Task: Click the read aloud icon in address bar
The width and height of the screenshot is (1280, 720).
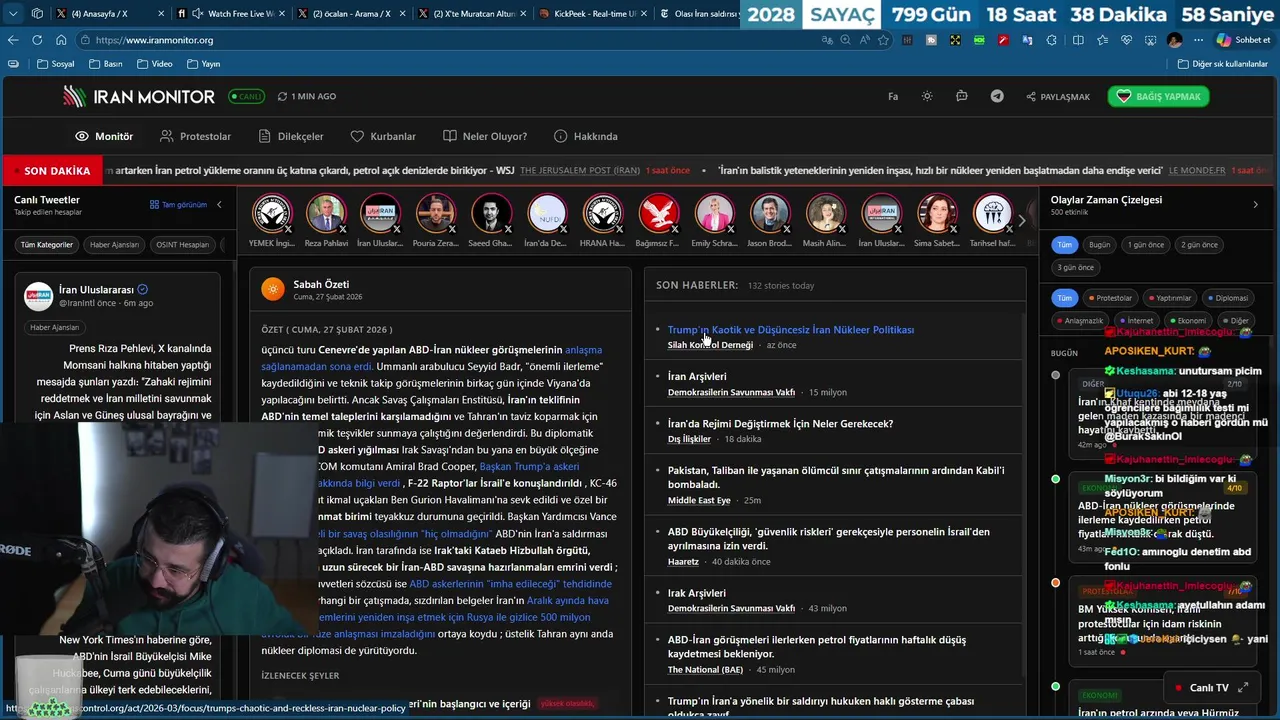Action: coord(864,40)
